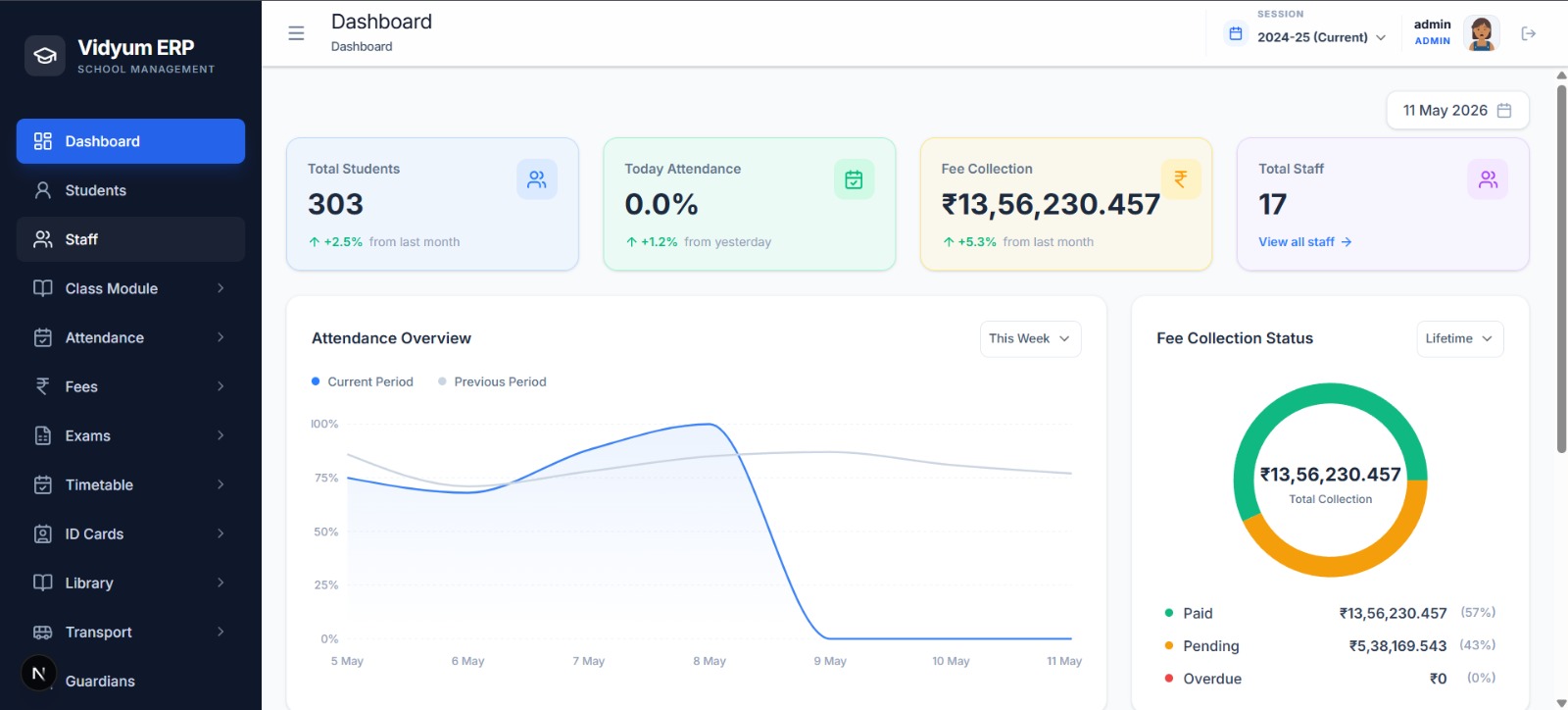The width and height of the screenshot is (1568, 710).
Task: Select Class Module in the sidebar
Action: click(x=130, y=288)
